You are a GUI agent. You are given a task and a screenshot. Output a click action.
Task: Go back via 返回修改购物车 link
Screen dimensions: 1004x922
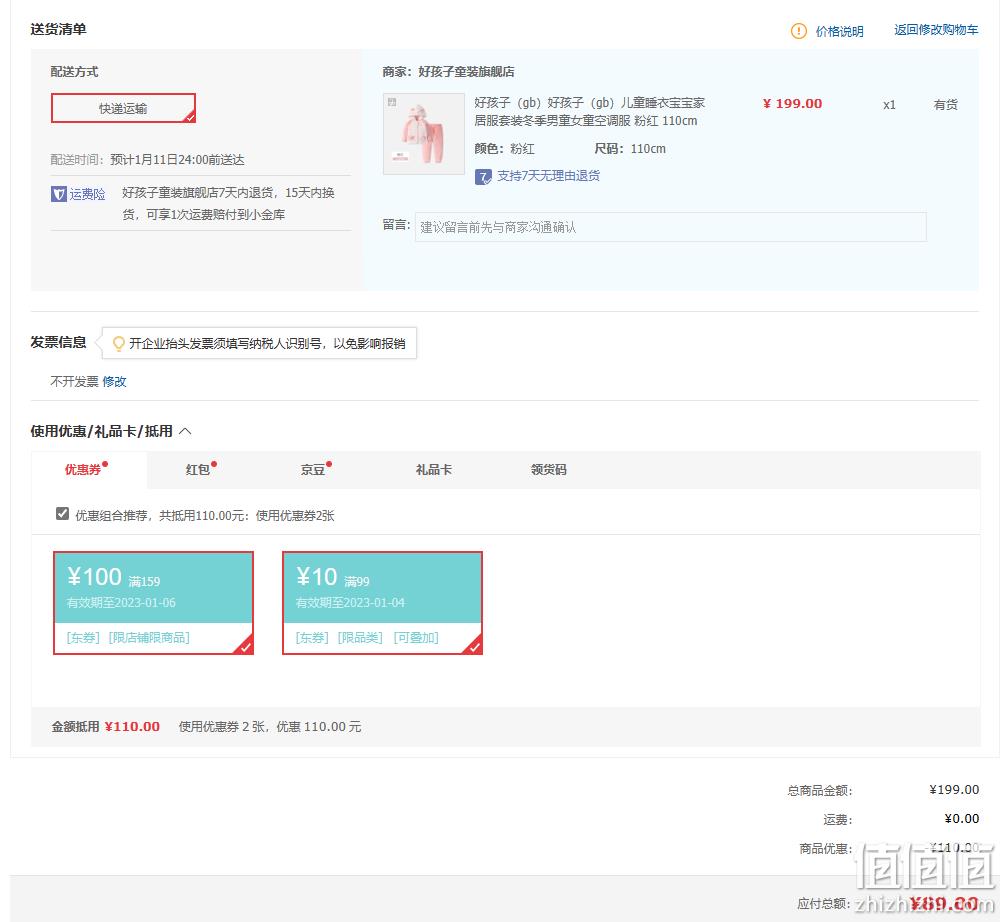(936, 29)
